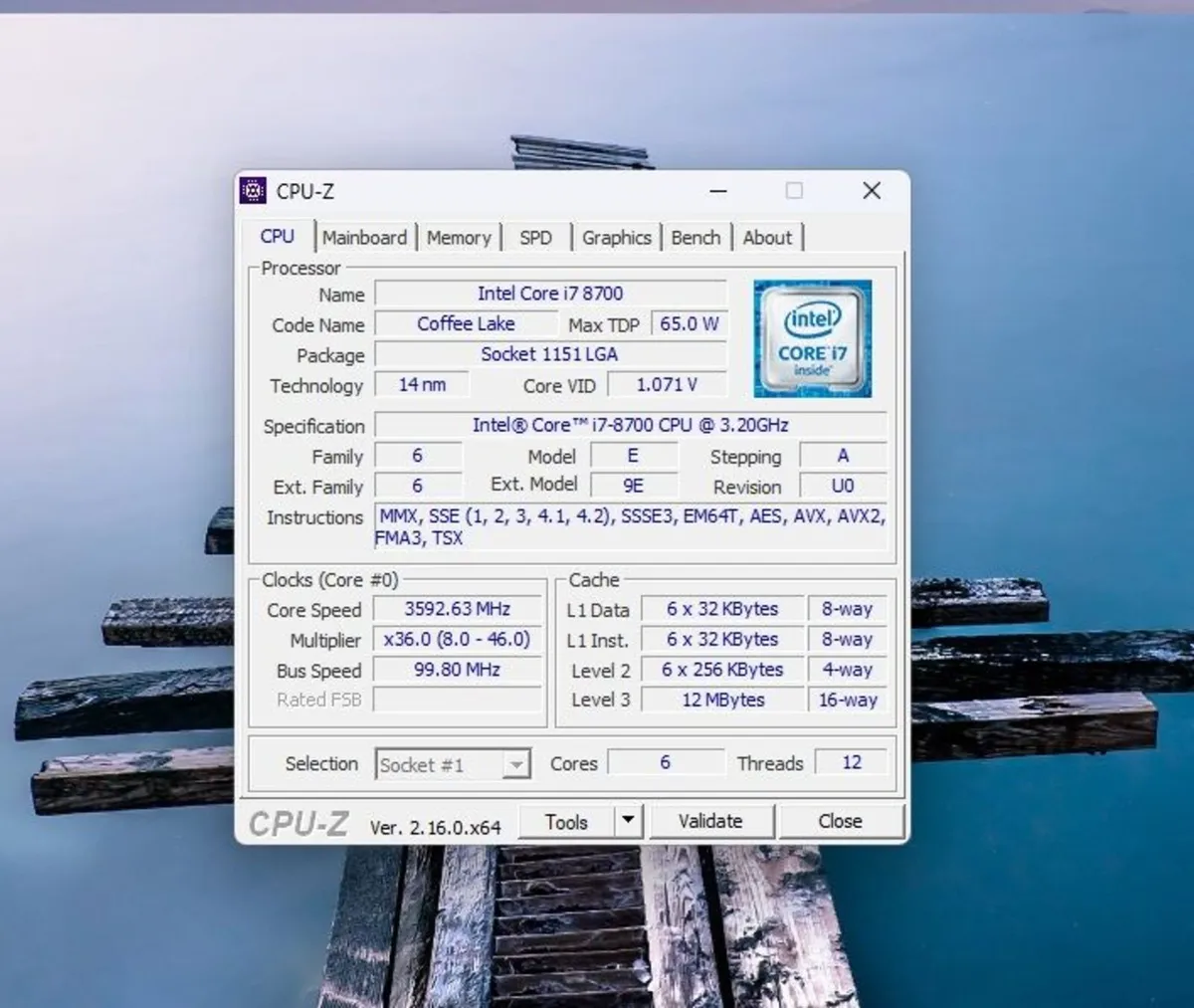Screen dimensions: 1194x1008
Task: Switch to the SPD tab
Action: pos(535,238)
